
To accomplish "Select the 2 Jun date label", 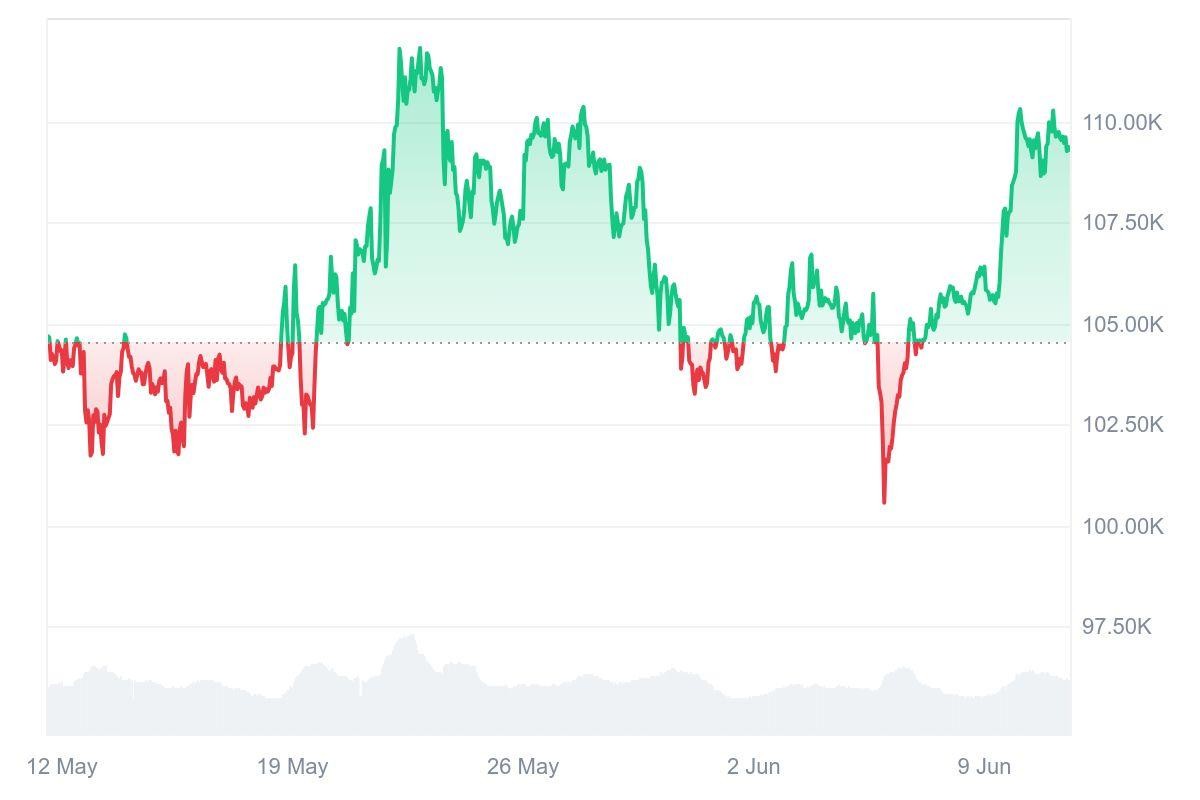I will point(753,767).
